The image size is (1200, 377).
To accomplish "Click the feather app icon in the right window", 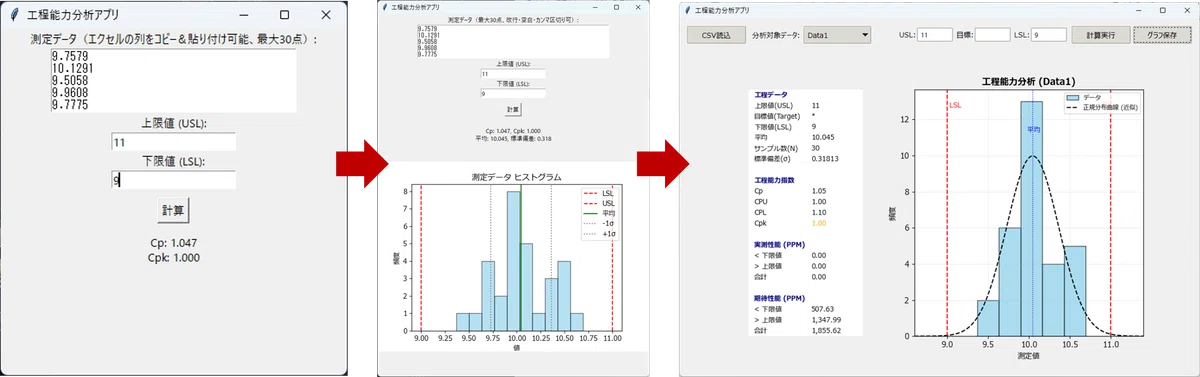I will click(687, 10).
